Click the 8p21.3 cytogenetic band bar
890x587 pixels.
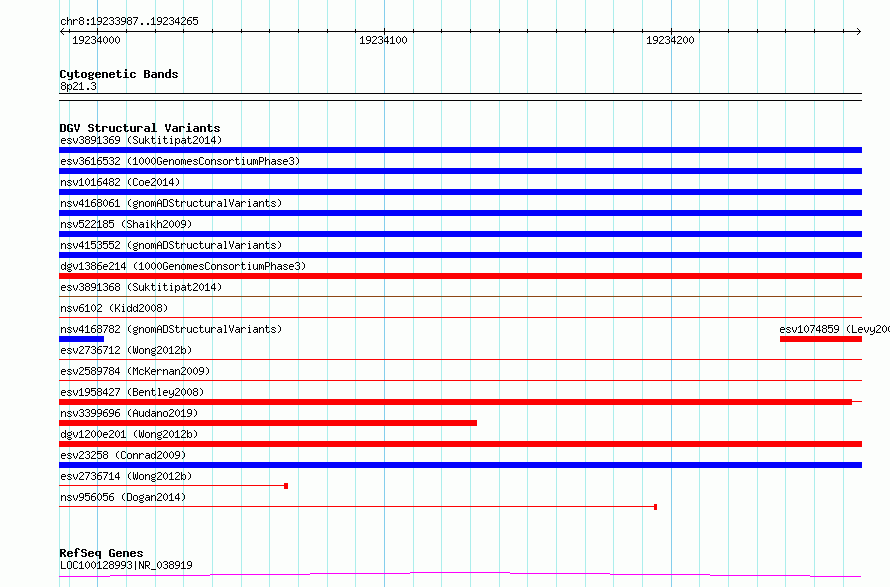pos(460,97)
